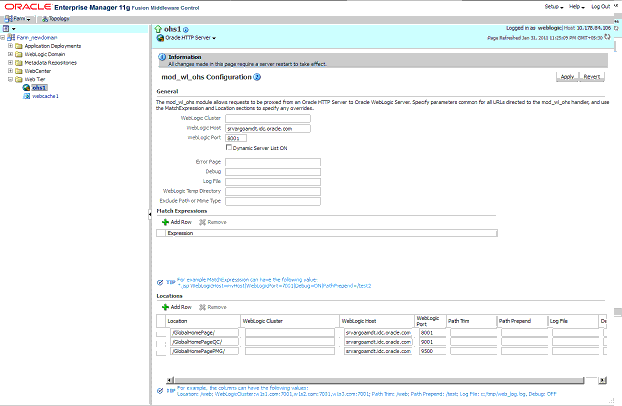Screen dimensions: 622x406
Task: Click the Farm_newdomain tree link
Action: [x=37, y=38]
